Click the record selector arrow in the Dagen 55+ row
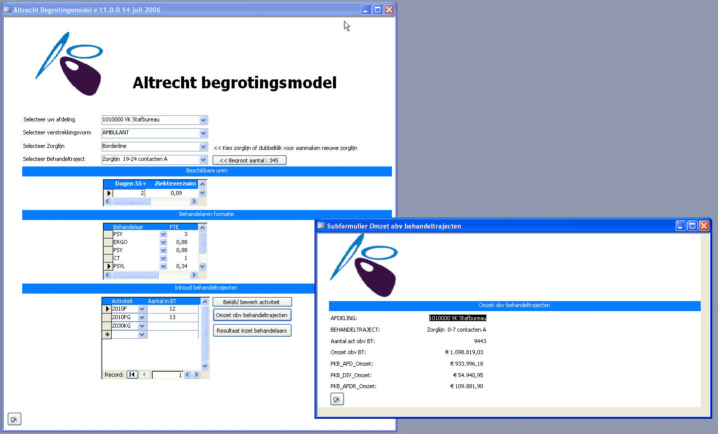Viewport: 718px width, 434px height. click(109, 193)
